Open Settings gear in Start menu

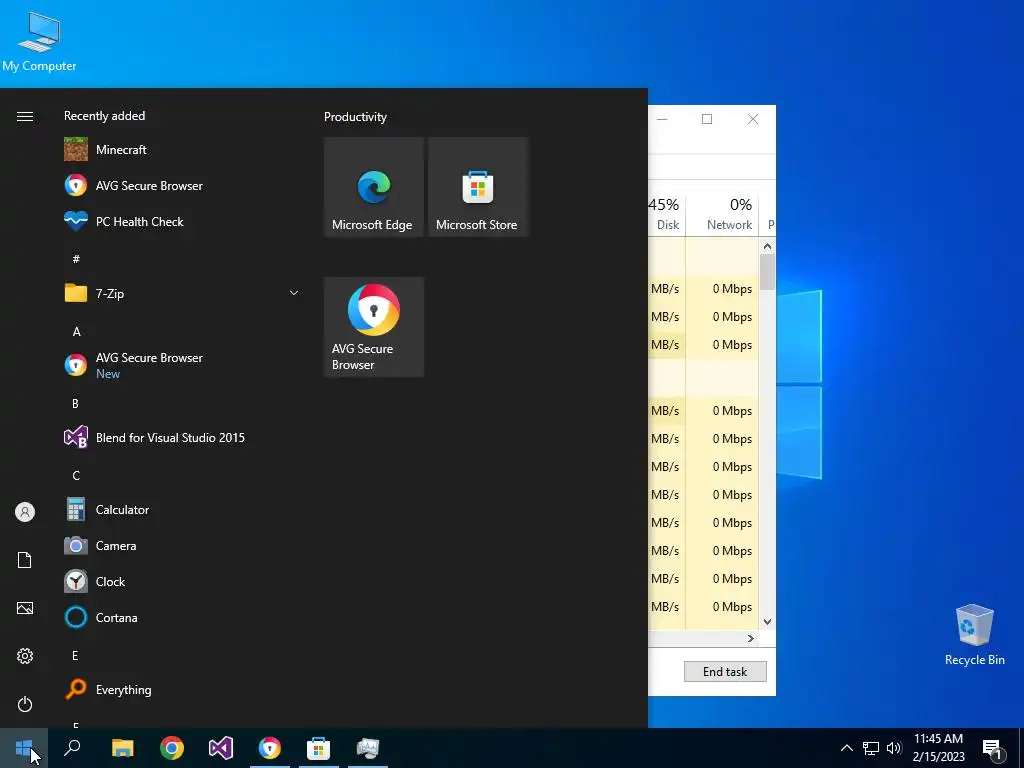(25, 656)
